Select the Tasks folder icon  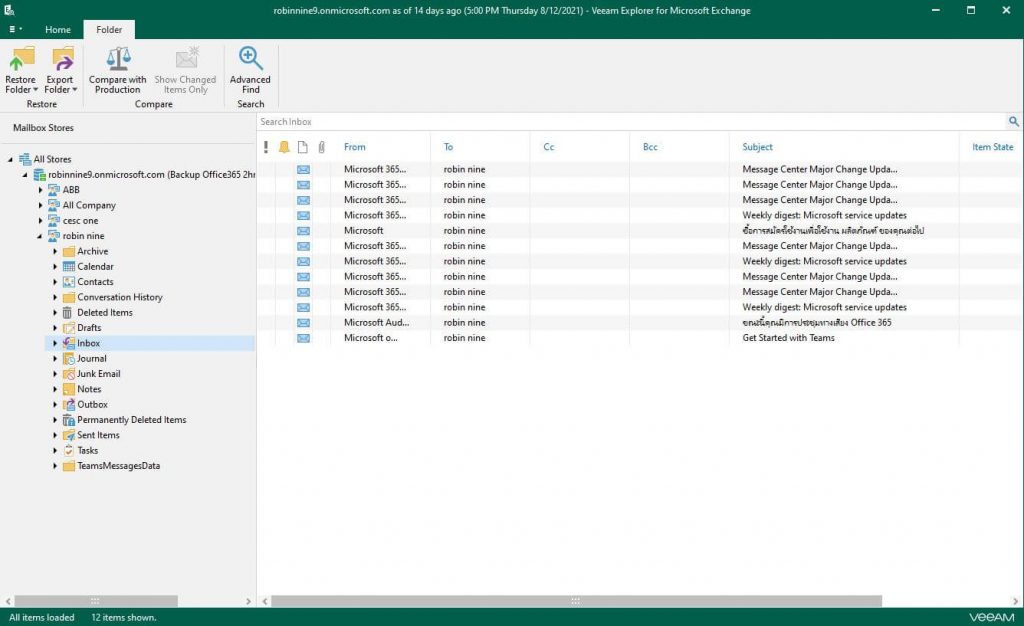coord(69,450)
